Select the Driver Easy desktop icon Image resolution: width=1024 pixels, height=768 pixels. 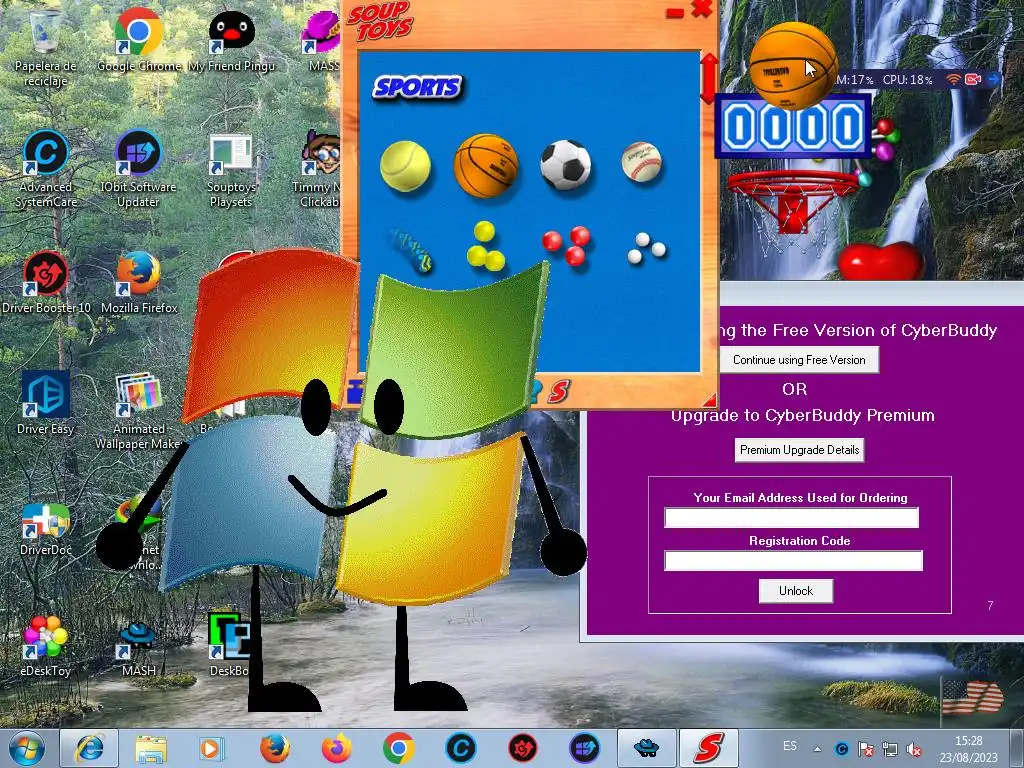coord(46,403)
